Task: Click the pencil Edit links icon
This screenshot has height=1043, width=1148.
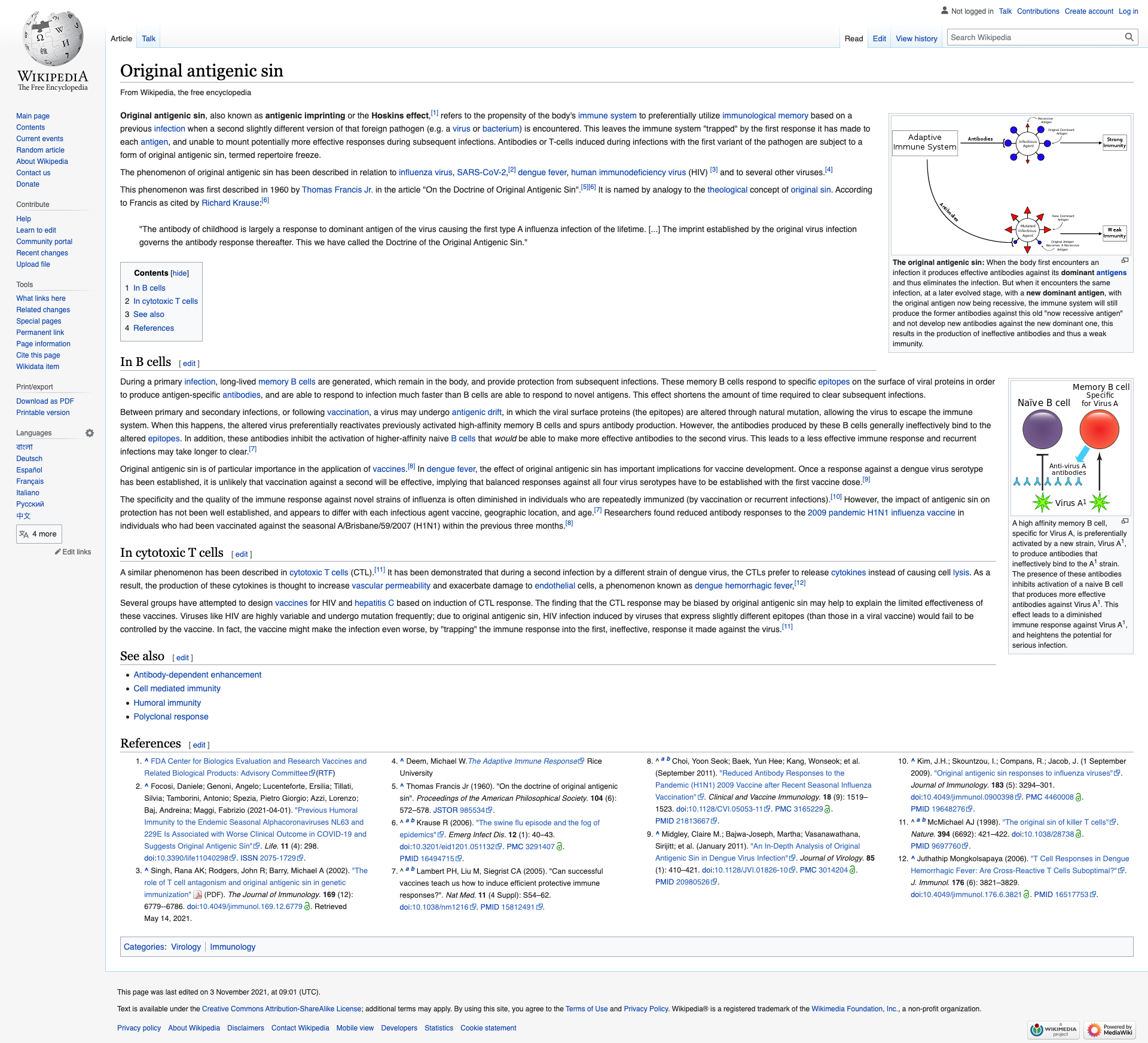Action: (58, 552)
